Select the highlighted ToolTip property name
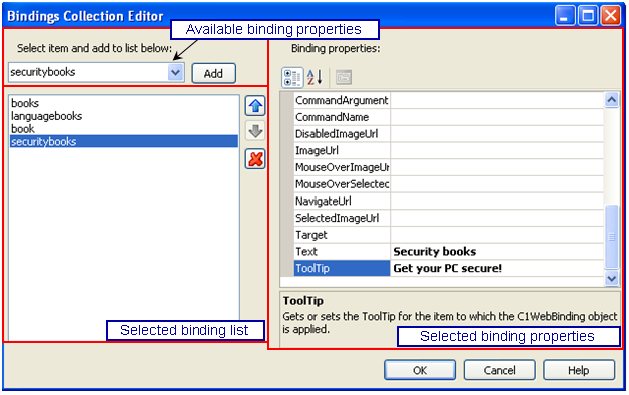The height and width of the screenshot is (395, 629). click(342, 268)
